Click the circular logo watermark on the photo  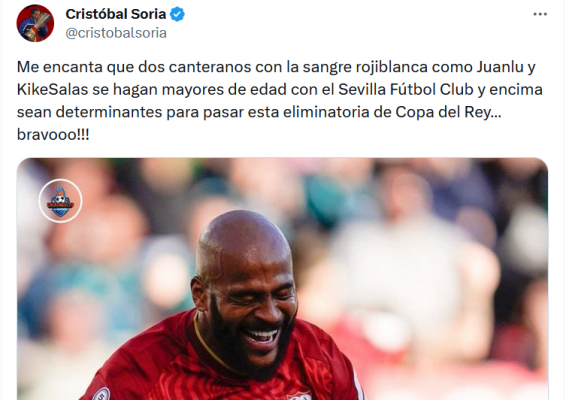point(61,201)
